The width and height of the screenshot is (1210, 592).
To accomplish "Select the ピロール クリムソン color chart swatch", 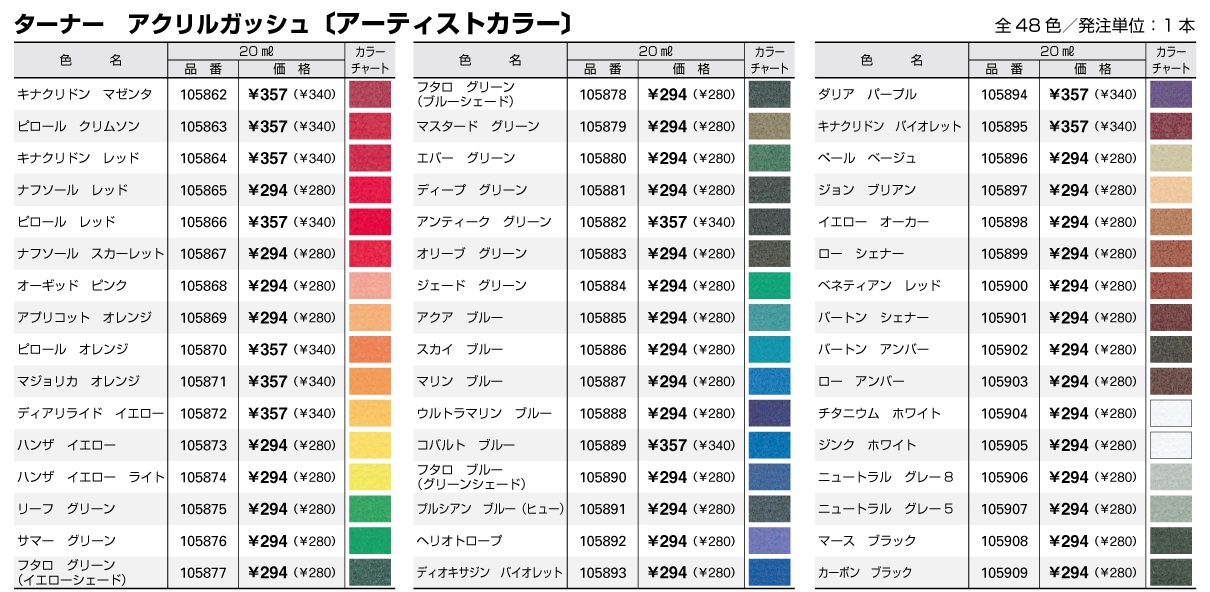I will (369, 126).
